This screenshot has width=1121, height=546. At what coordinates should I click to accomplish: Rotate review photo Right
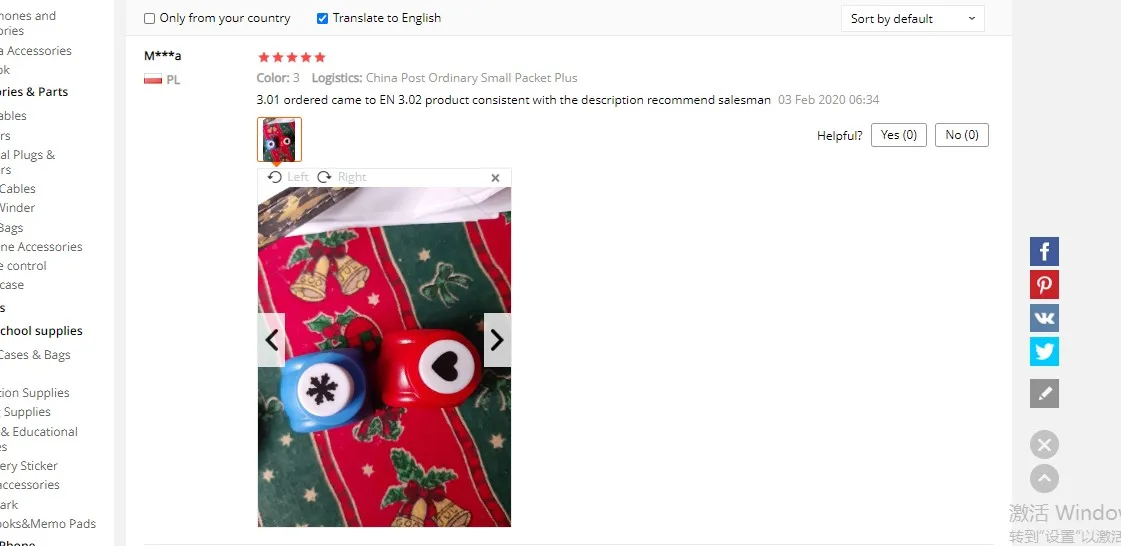(342, 177)
